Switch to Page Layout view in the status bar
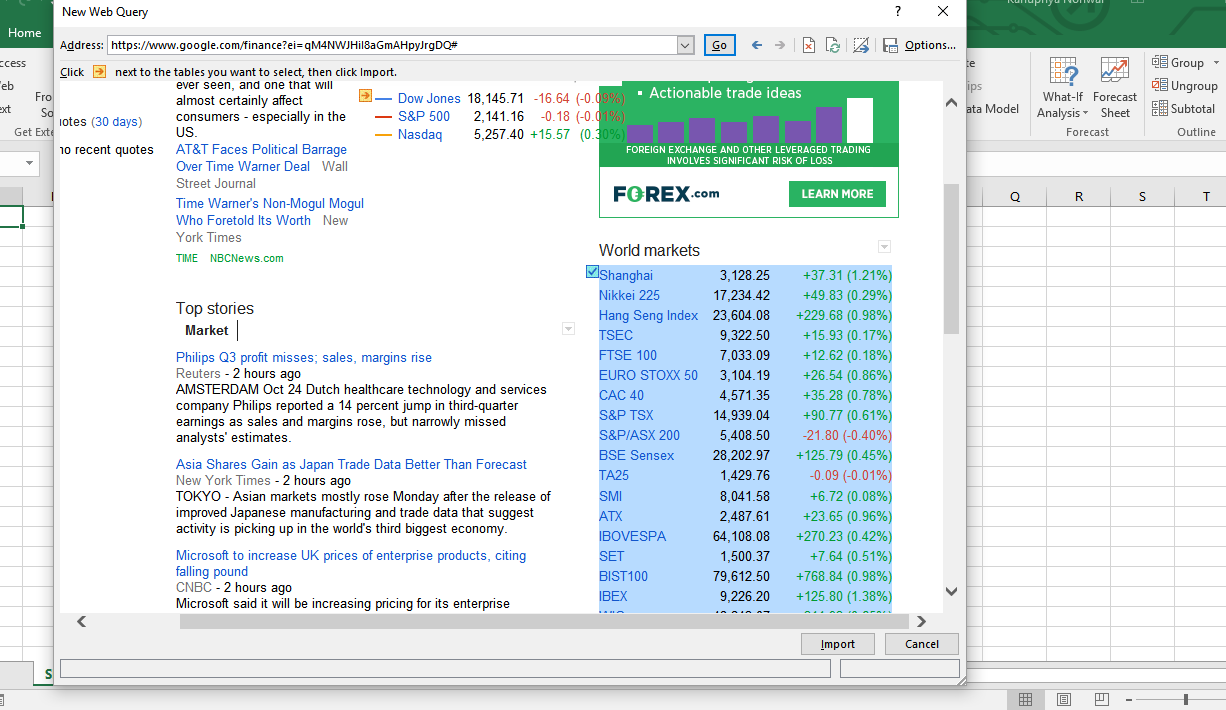The height and width of the screenshot is (710, 1226). [x=1064, y=699]
